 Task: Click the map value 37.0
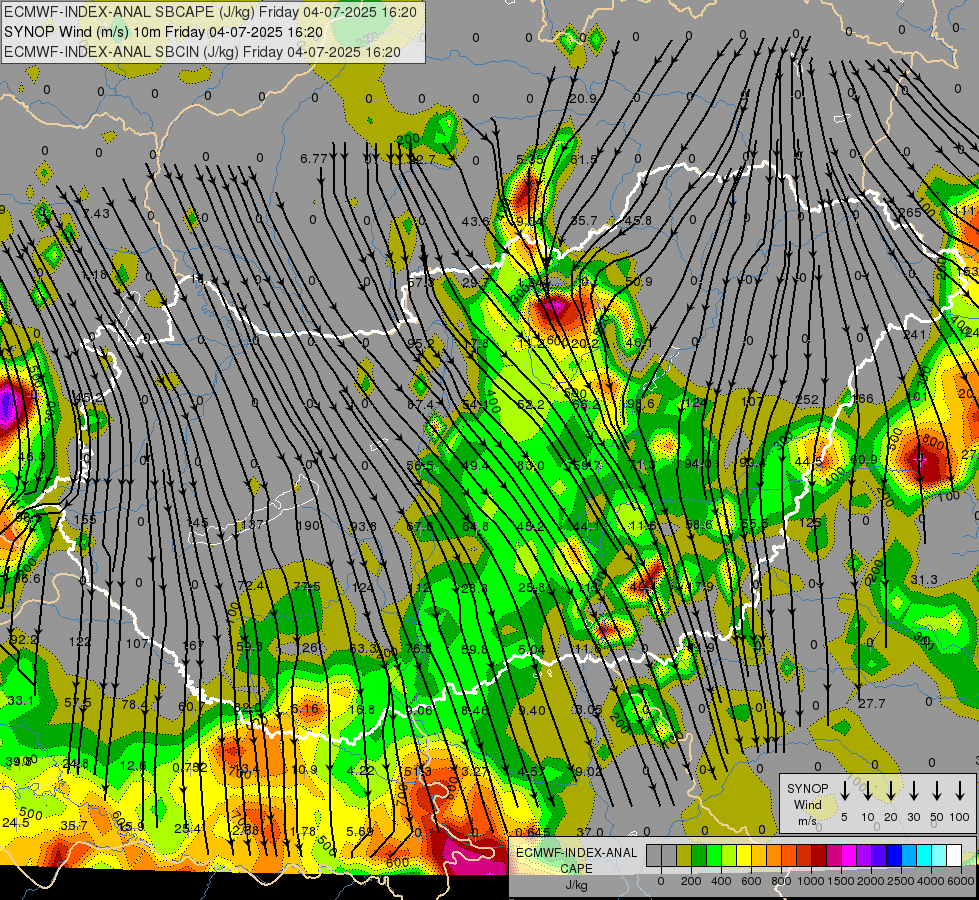click(x=590, y=832)
